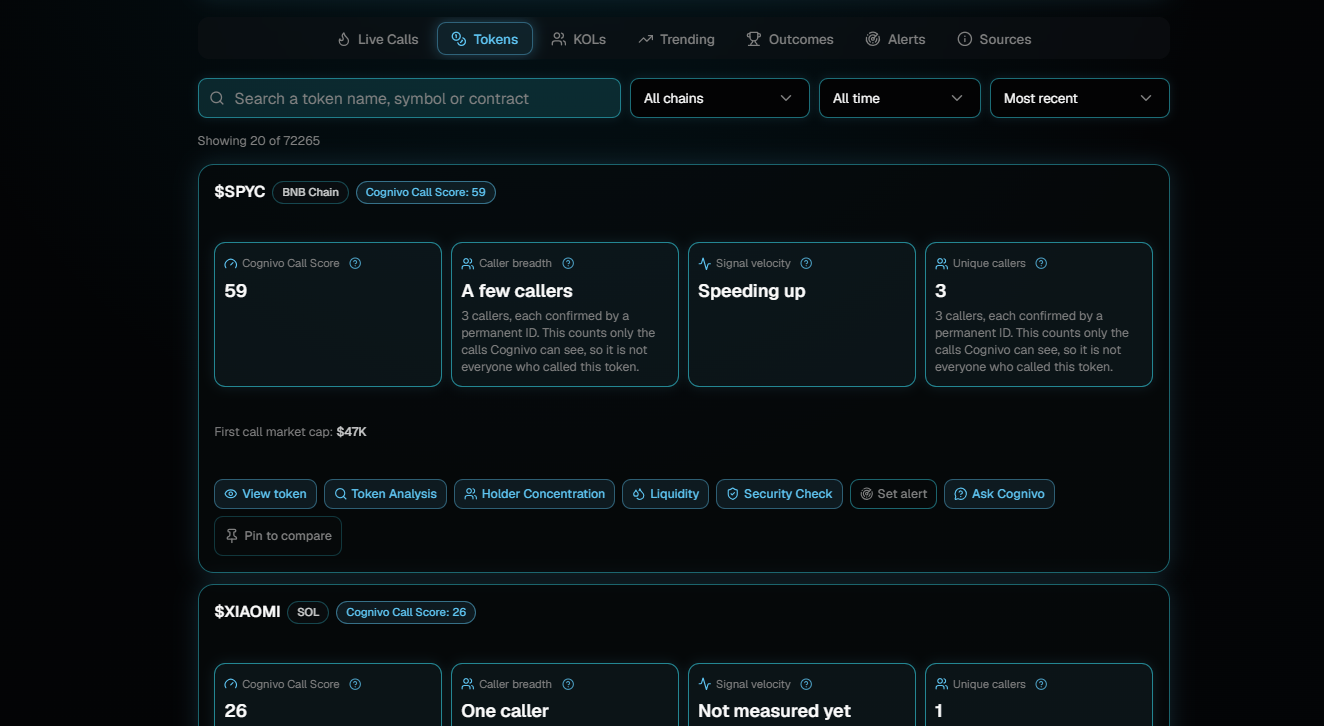Click the Showing 20 of 72265 text
The image size is (1324, 726).
[259, 141]
